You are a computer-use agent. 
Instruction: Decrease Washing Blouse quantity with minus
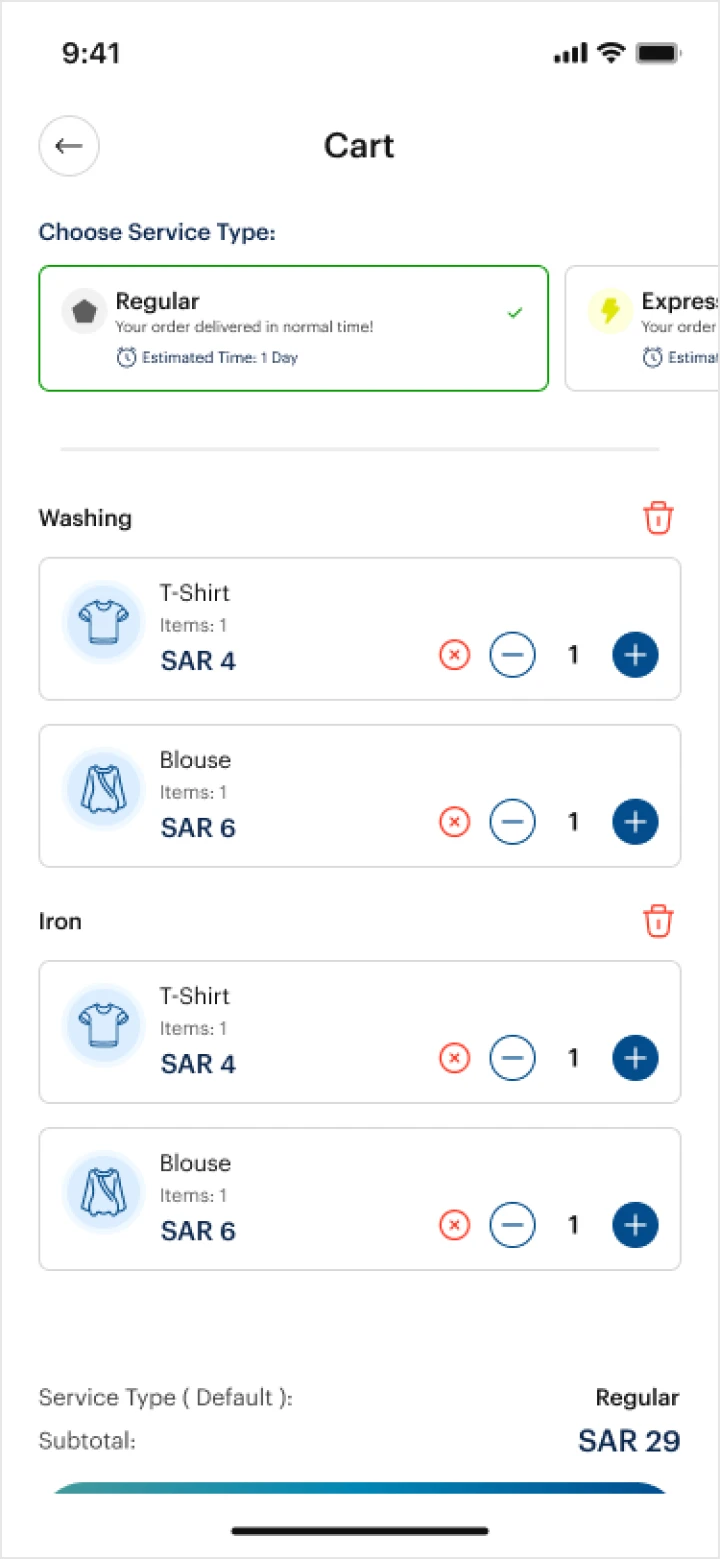(x=512, y=822)
